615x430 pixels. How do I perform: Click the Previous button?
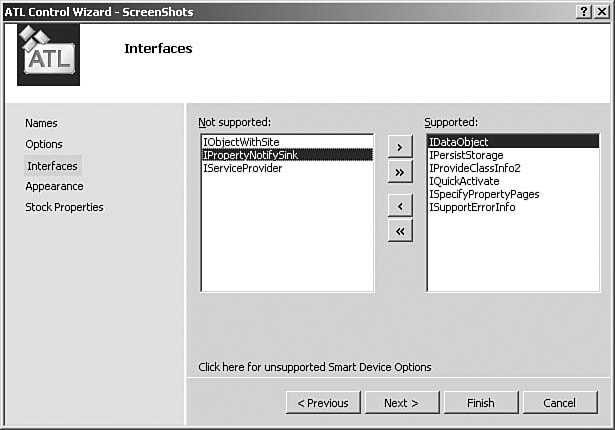click(x=323, y=403)
